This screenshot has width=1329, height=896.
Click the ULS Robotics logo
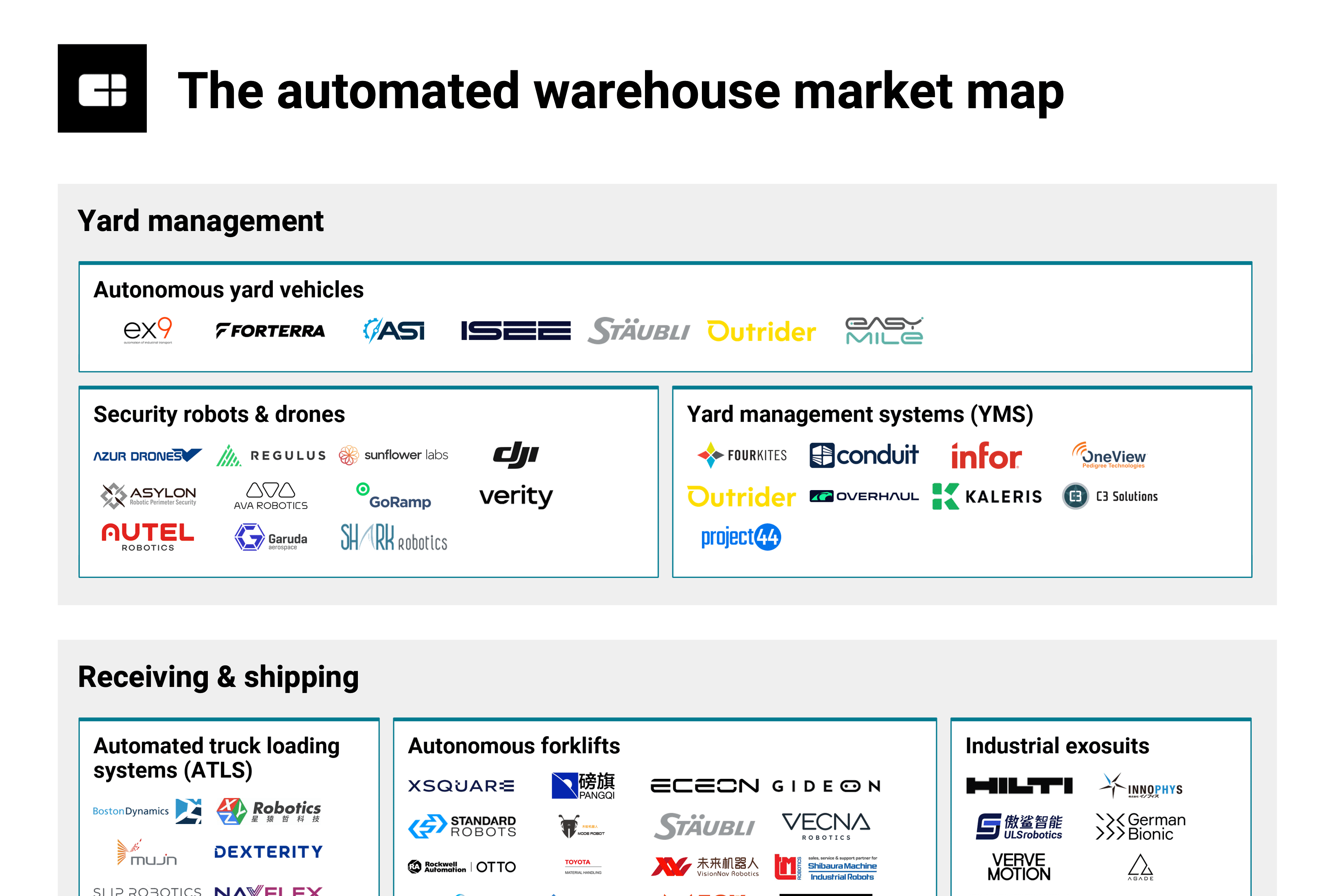tap(1019, 826)
